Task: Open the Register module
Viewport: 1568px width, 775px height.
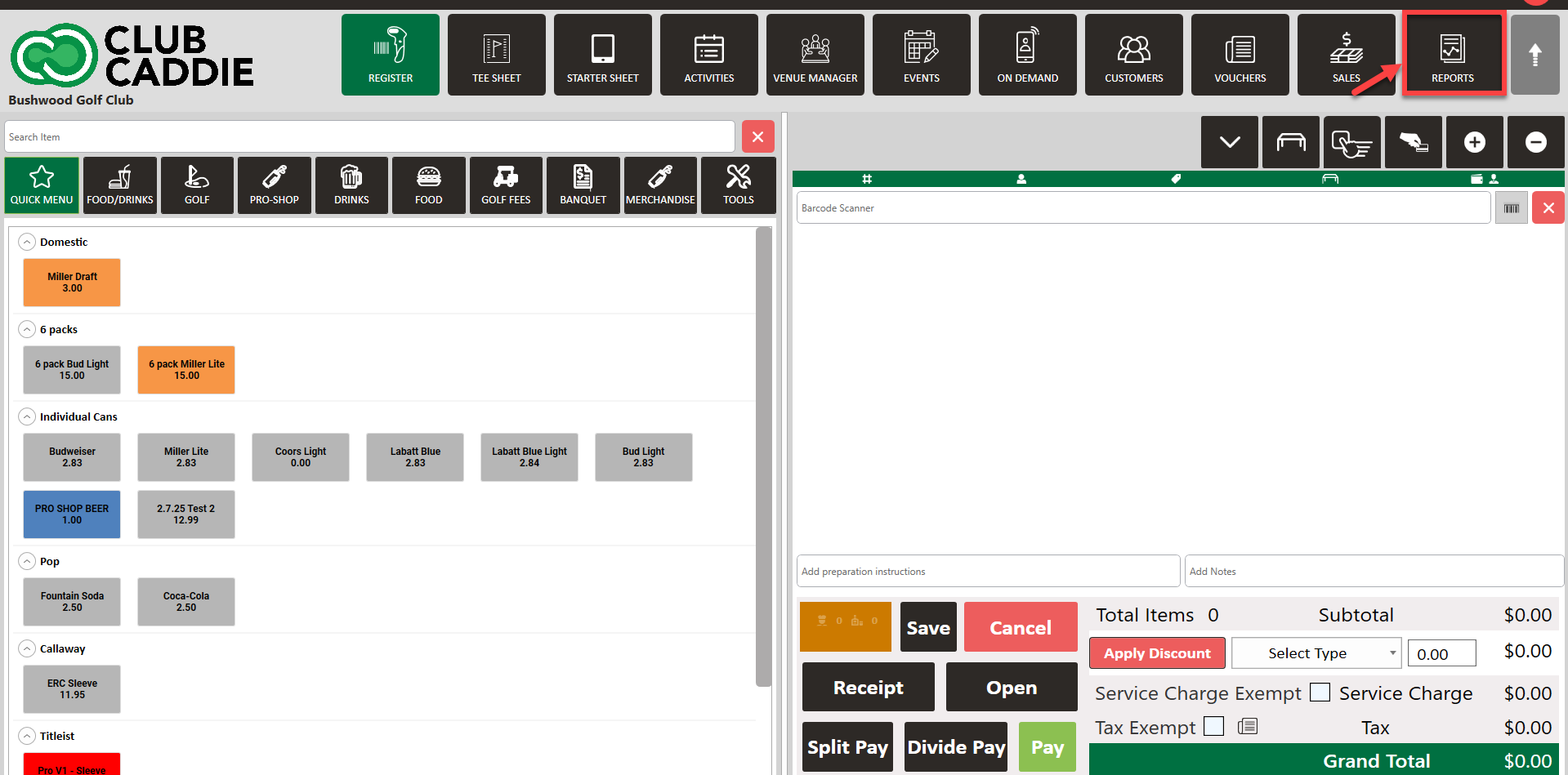Action: pos(391,55)
